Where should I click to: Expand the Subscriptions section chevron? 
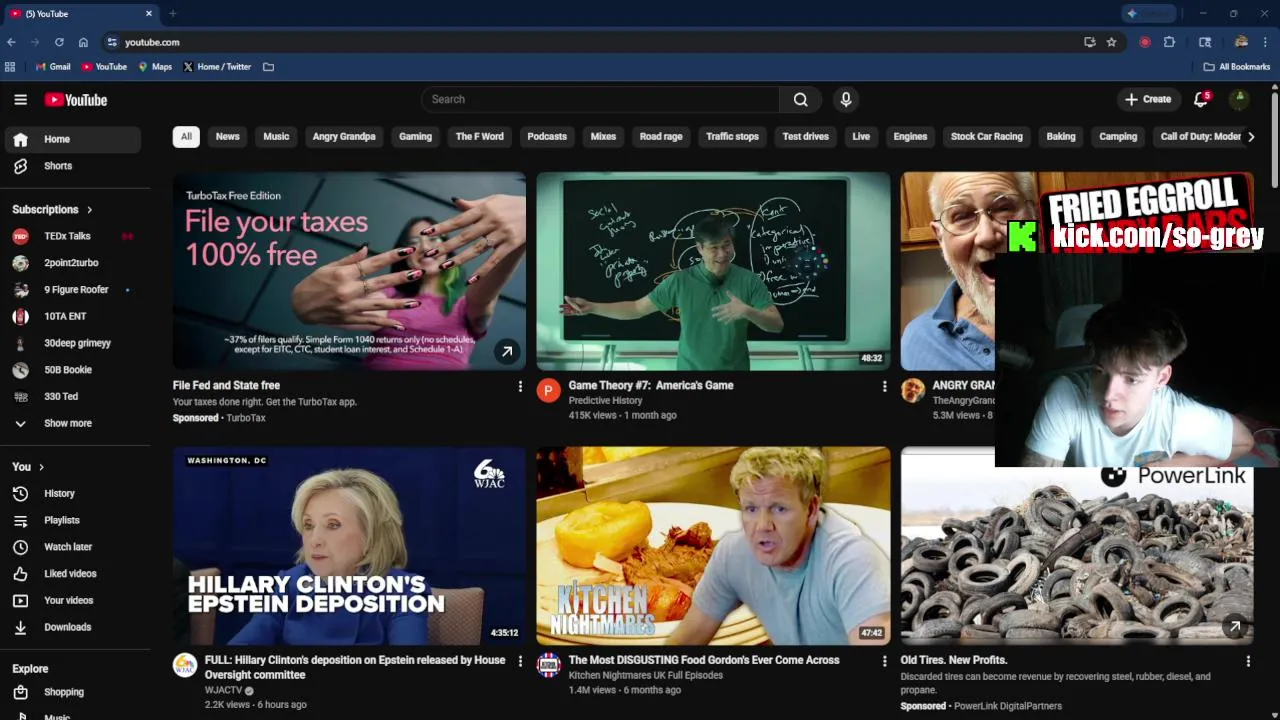click(89, 210)
